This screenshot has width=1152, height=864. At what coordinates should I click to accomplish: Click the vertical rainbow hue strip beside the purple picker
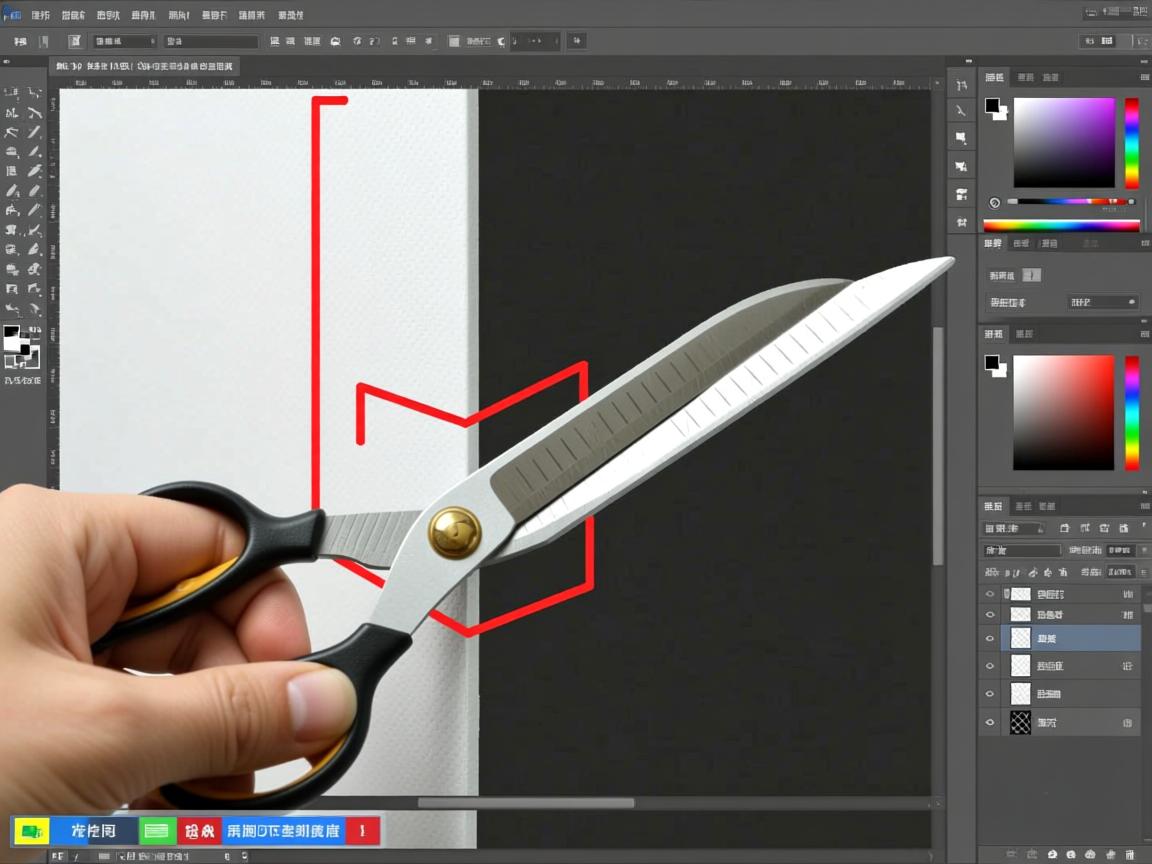[x=1131, y=143]
